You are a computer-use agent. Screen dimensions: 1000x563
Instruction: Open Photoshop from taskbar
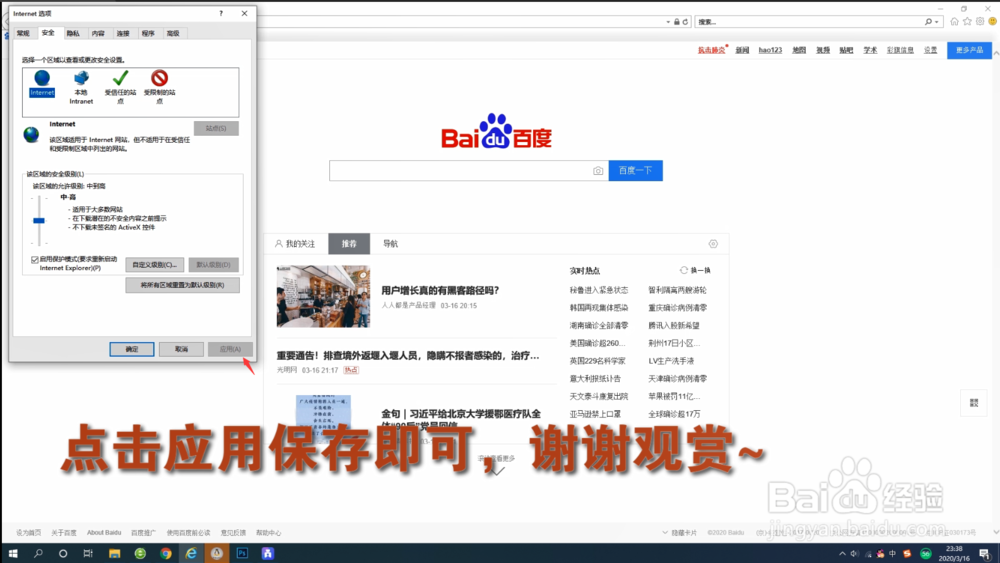click(x=242, y=553)
